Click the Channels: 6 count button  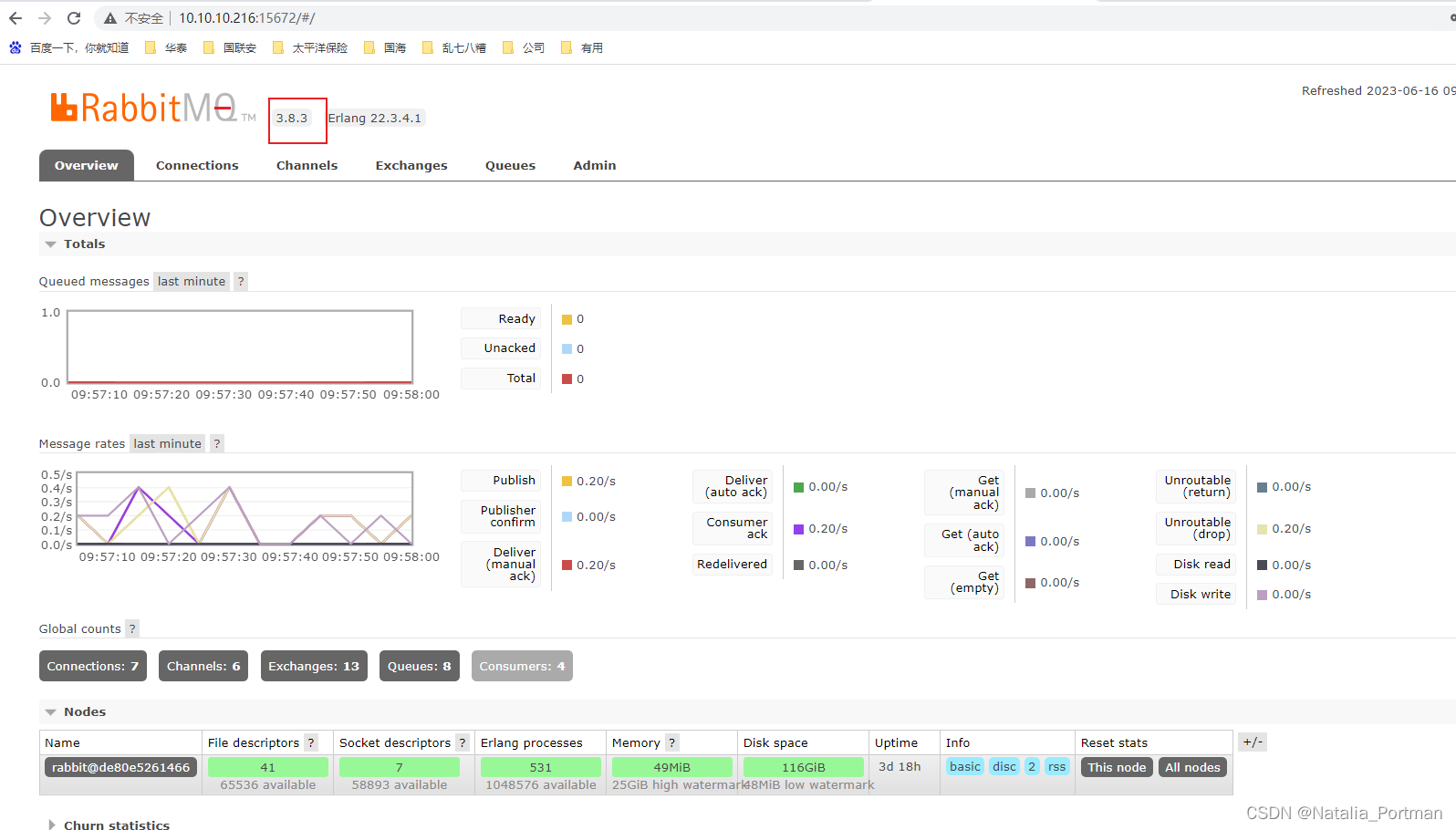[203, 666]
